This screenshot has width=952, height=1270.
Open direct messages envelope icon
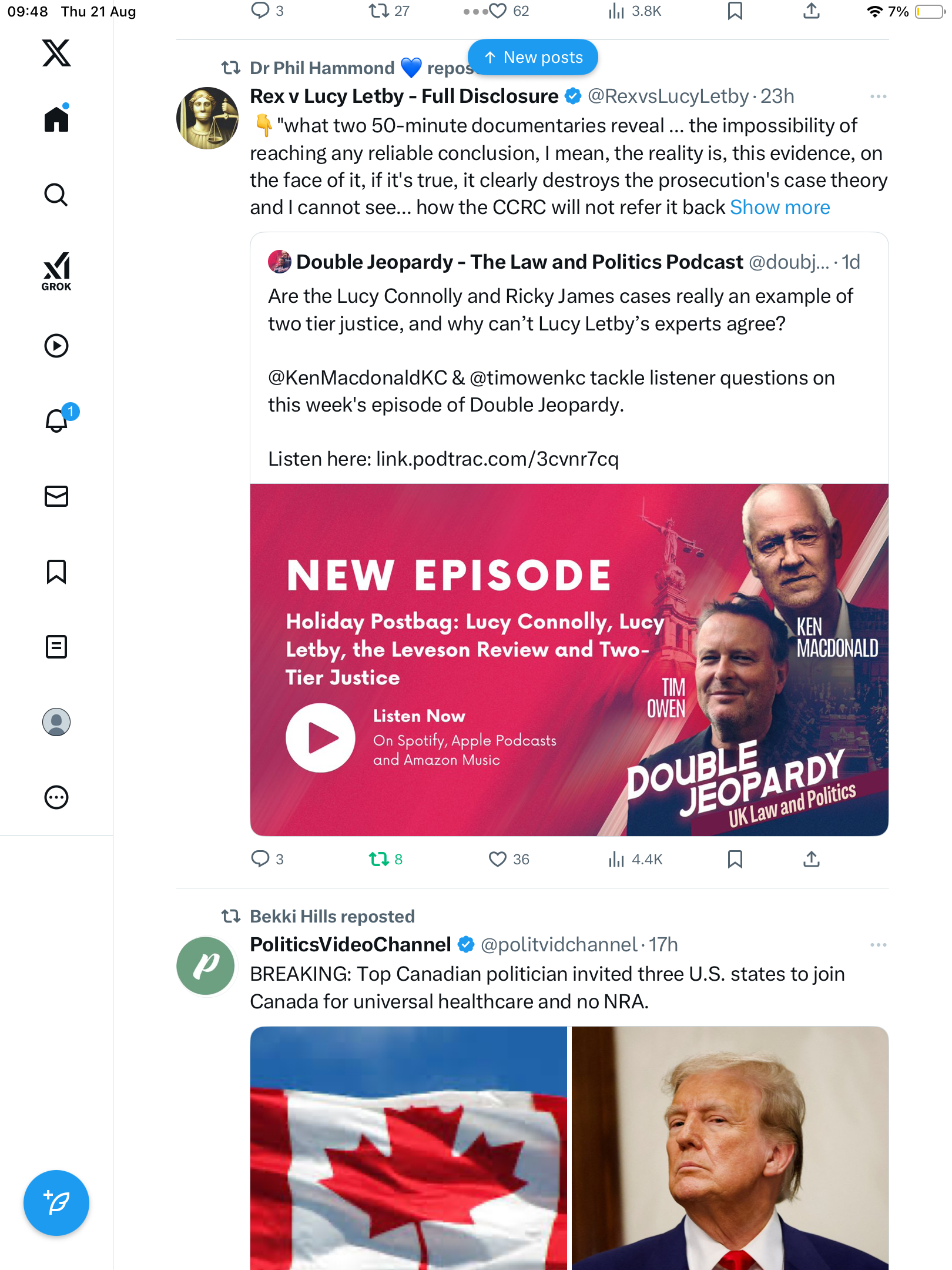tap(56, 496)
